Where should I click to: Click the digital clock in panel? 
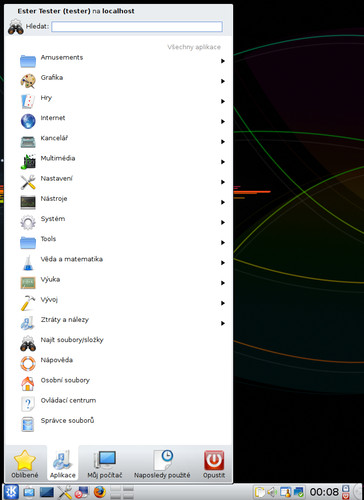point(324,492)
